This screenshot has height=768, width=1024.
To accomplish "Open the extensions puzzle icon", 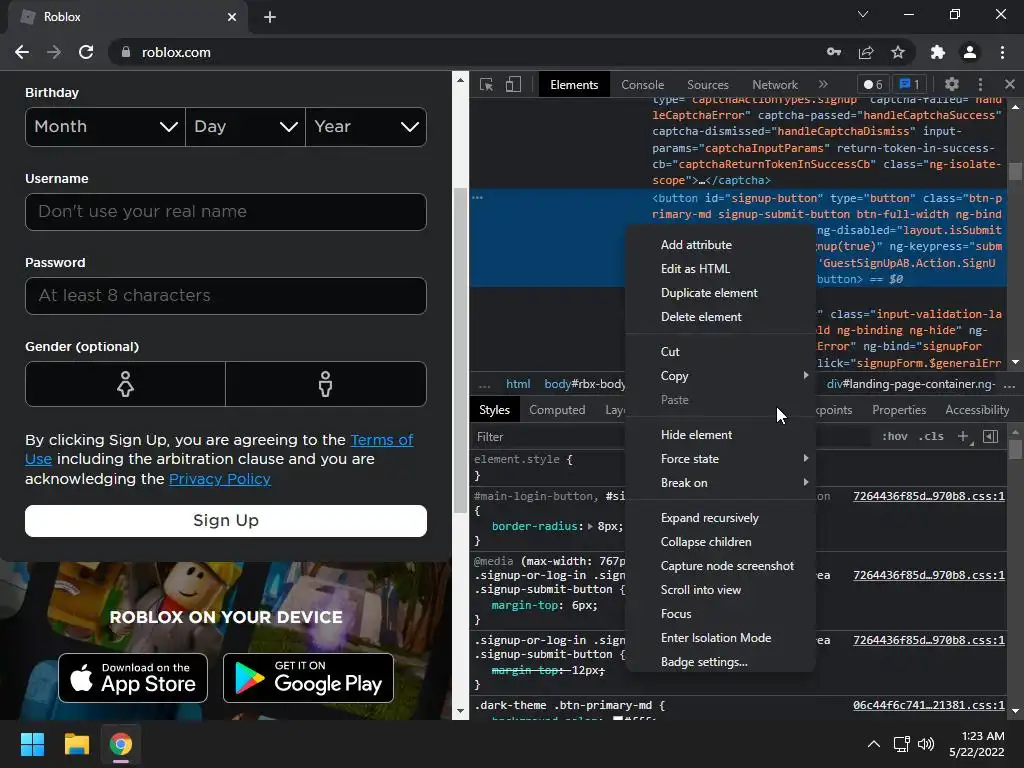I will click(x=938, y=52).
